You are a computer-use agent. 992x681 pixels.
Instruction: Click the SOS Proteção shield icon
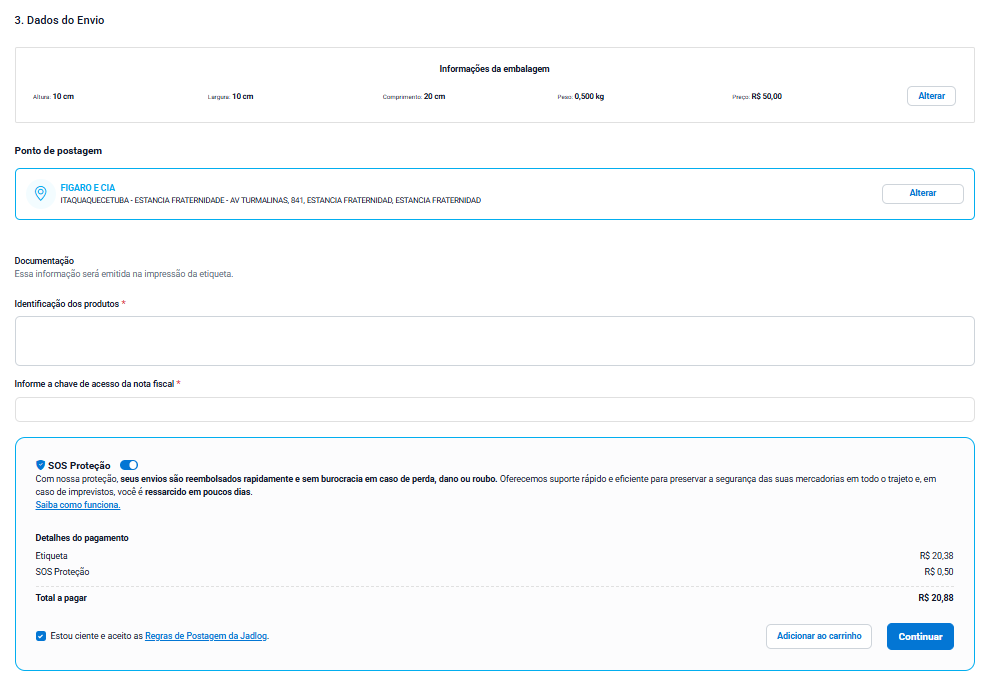[x=40, y=465]
